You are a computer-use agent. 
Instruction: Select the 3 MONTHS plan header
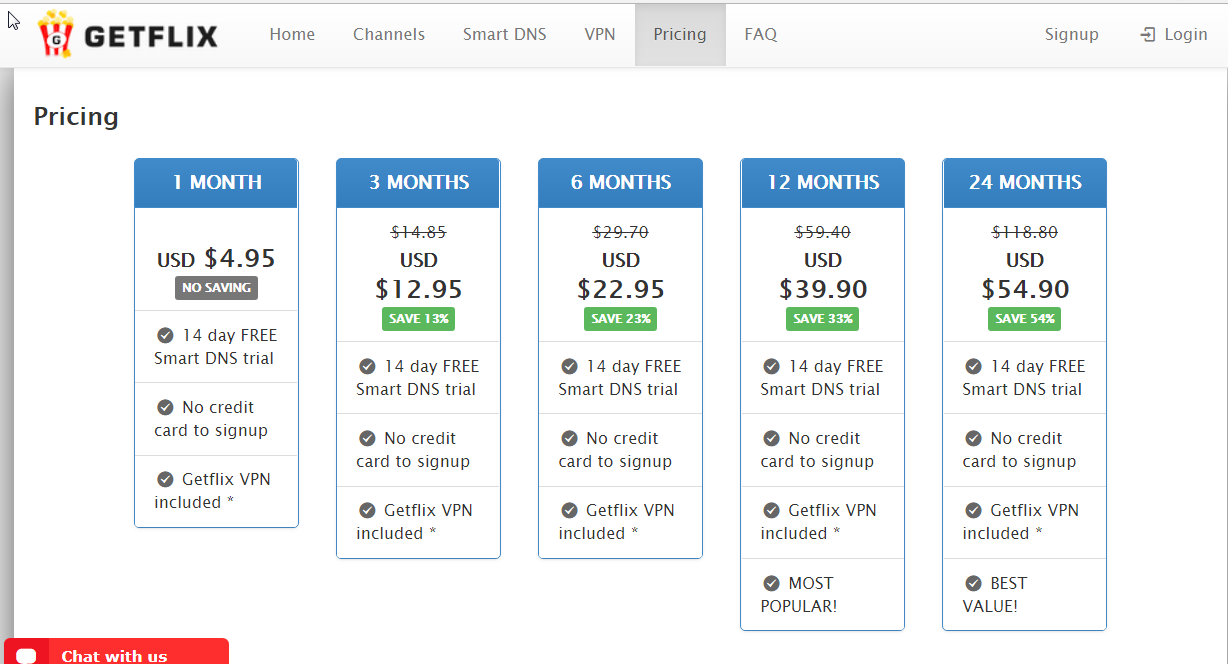(419, 183)
